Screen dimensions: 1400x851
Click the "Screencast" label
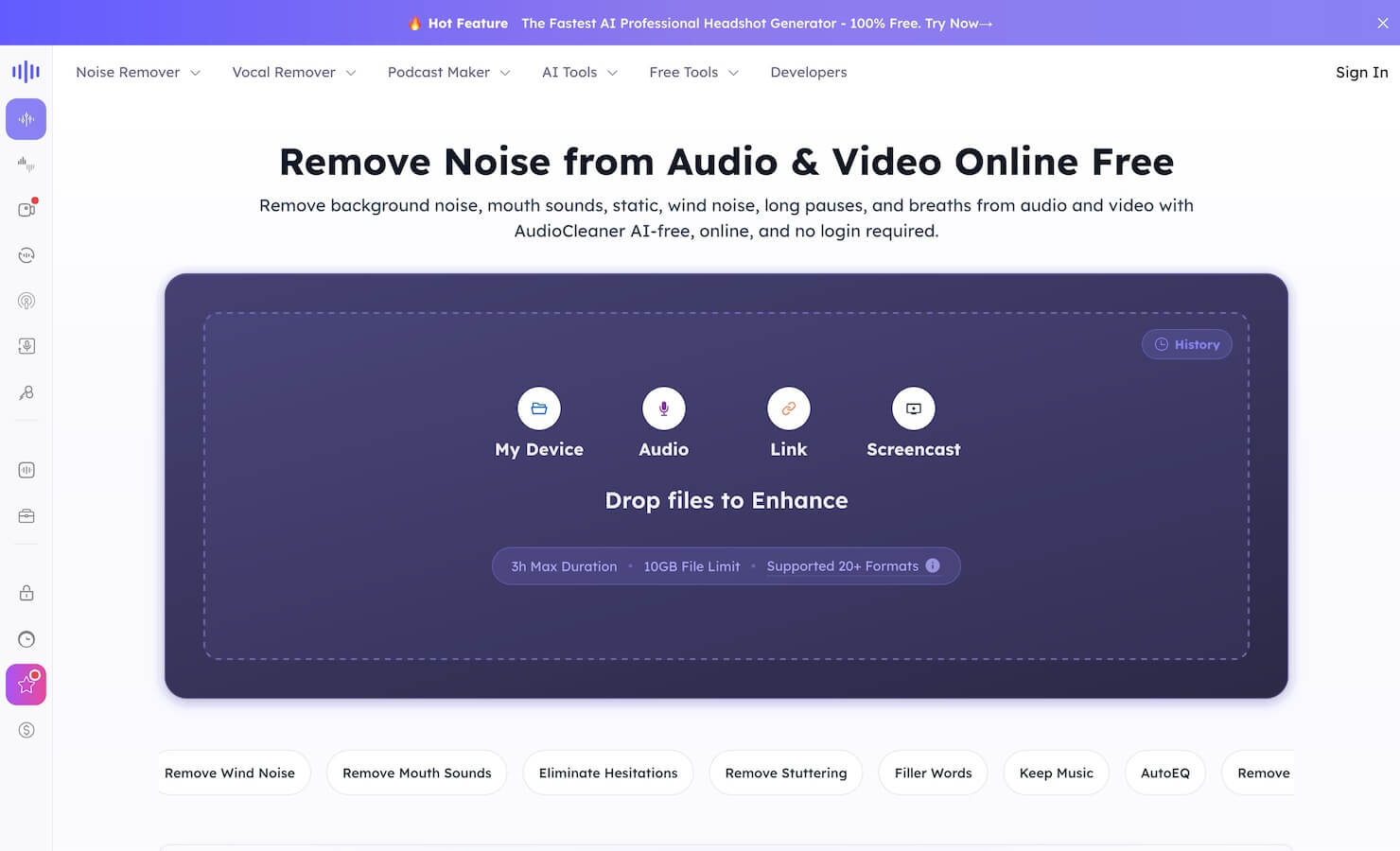914,449
